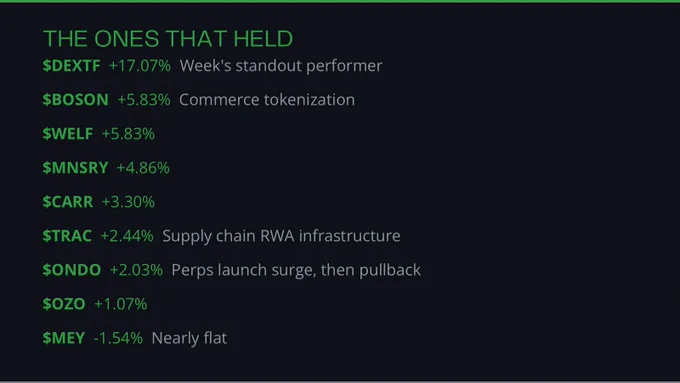Screen dimensions: 680x383
Task: Click THE ONES THAT HELD heading
Action: (168, 39)
